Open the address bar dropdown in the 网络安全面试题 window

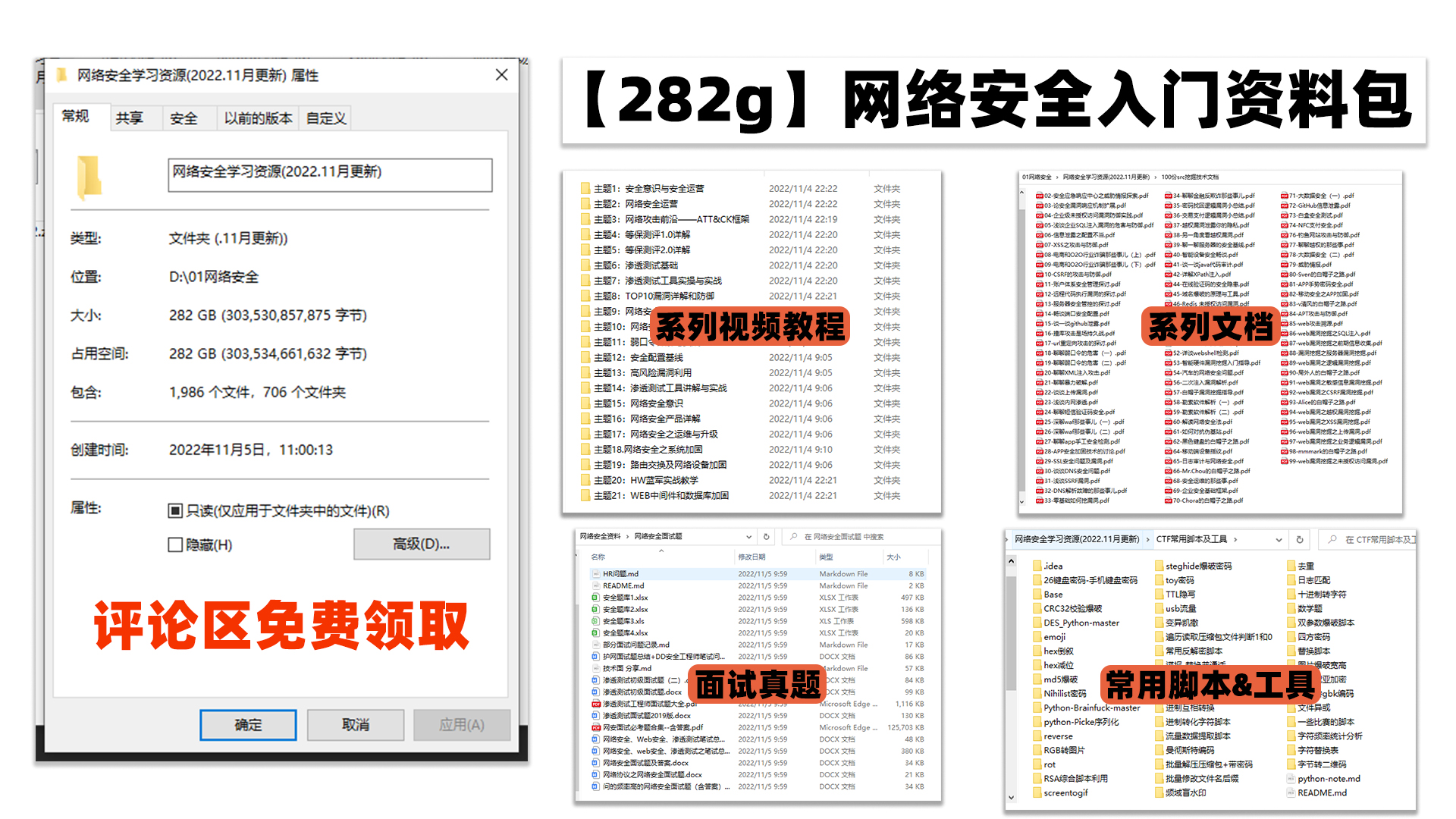pyautogui.click(x=749, y=536)
